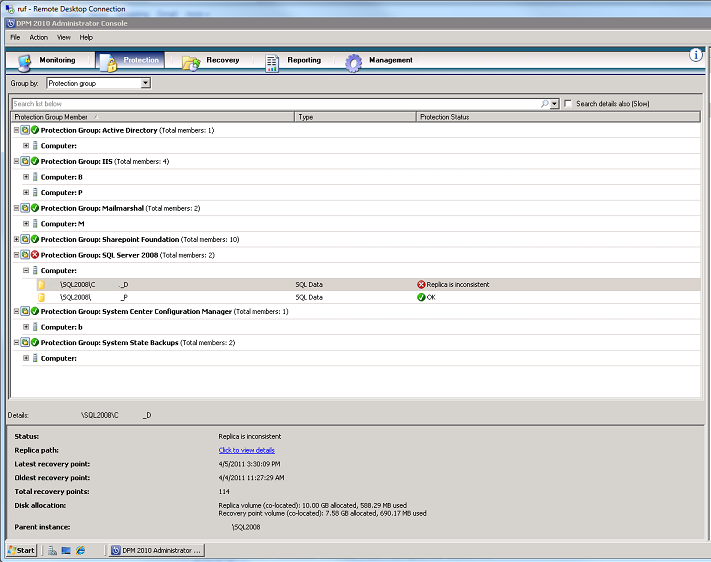Open the File menu
Image resolution: width=711 pixels, height=562 pixels.
(x=15, y=37)
